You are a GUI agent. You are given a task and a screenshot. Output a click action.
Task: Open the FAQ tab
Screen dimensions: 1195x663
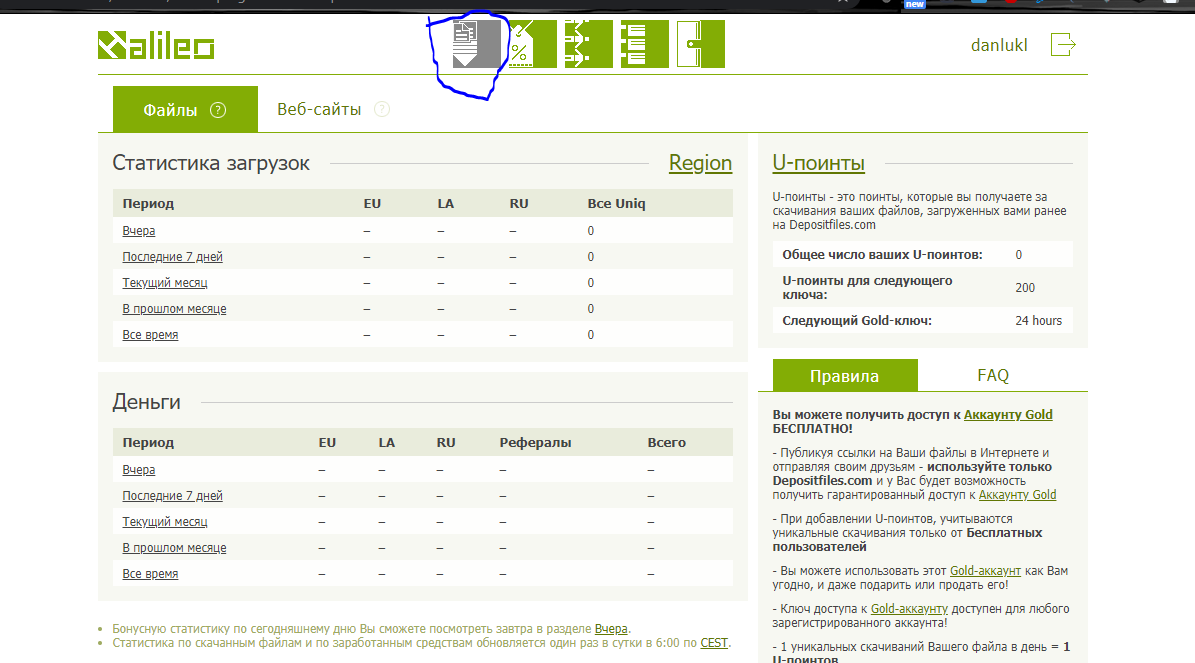pyautogui.click(x=993, y=376)
